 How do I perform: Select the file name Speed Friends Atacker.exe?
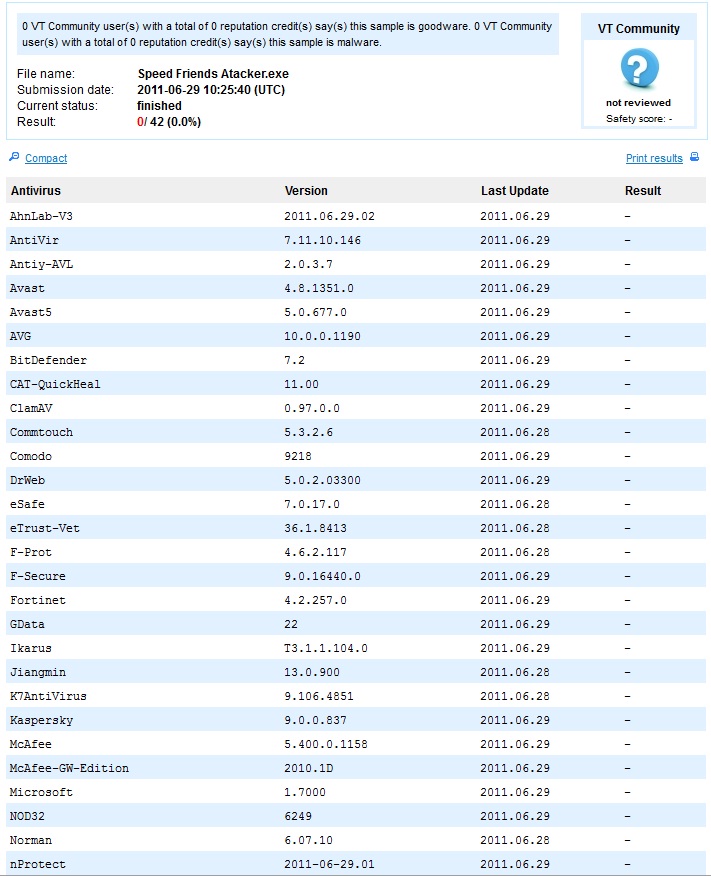[213, 74]
